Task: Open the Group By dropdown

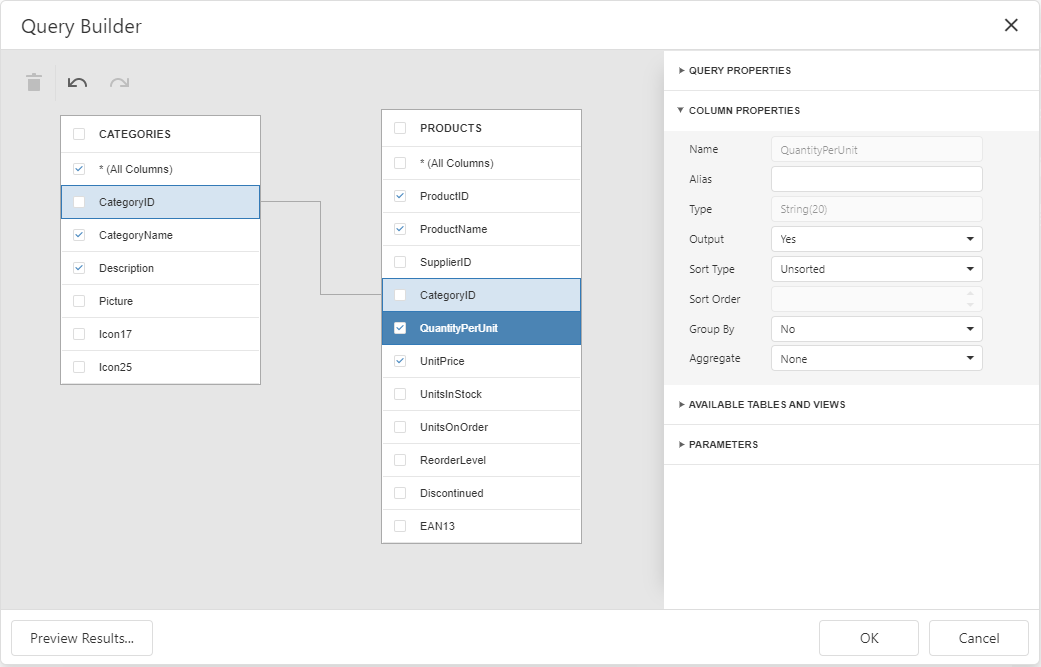Action: [x=876, y=329]
